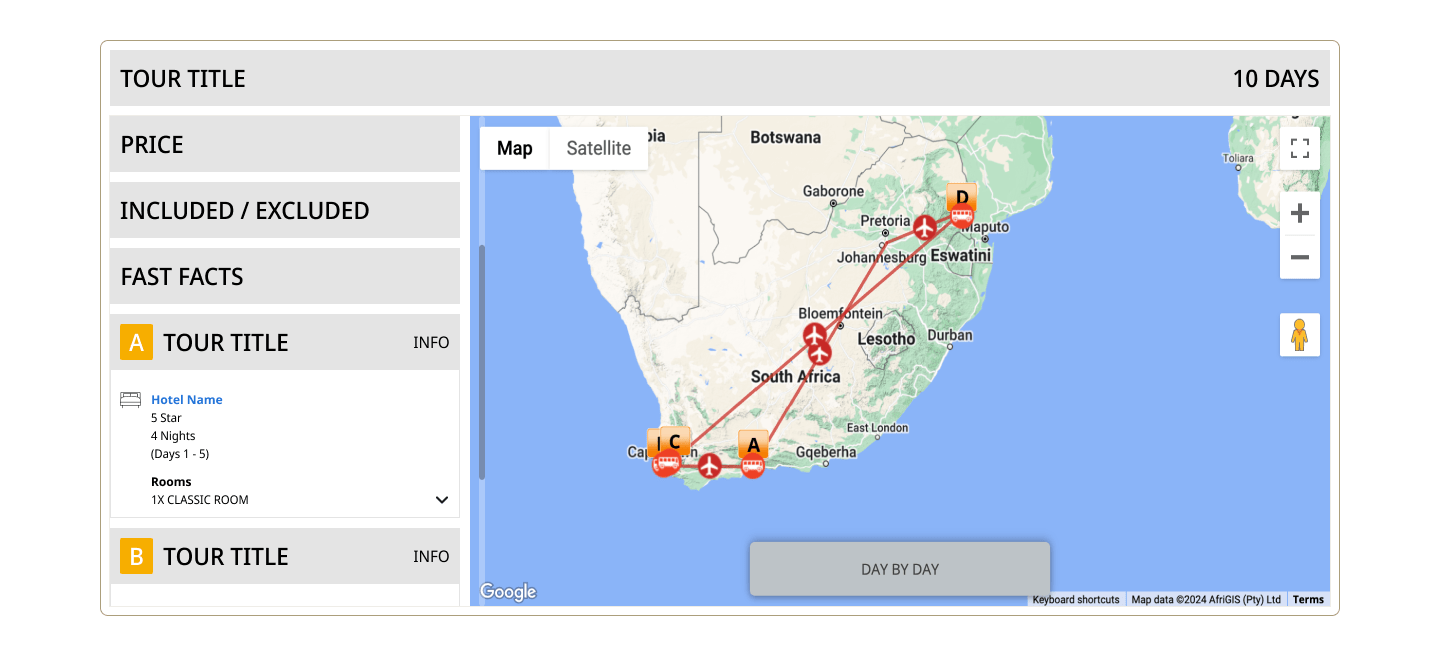
Task: Expand the FAST FACTS section
Action: tap(285, 276)
